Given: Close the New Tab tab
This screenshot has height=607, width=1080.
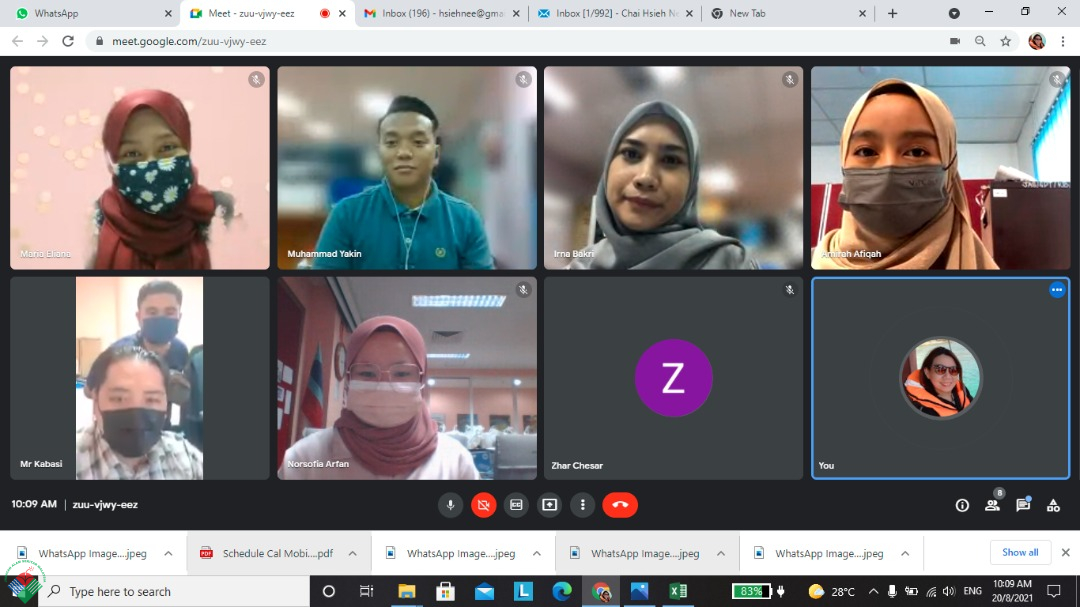Looking at the screenshot, I should [x=862, y=13].
